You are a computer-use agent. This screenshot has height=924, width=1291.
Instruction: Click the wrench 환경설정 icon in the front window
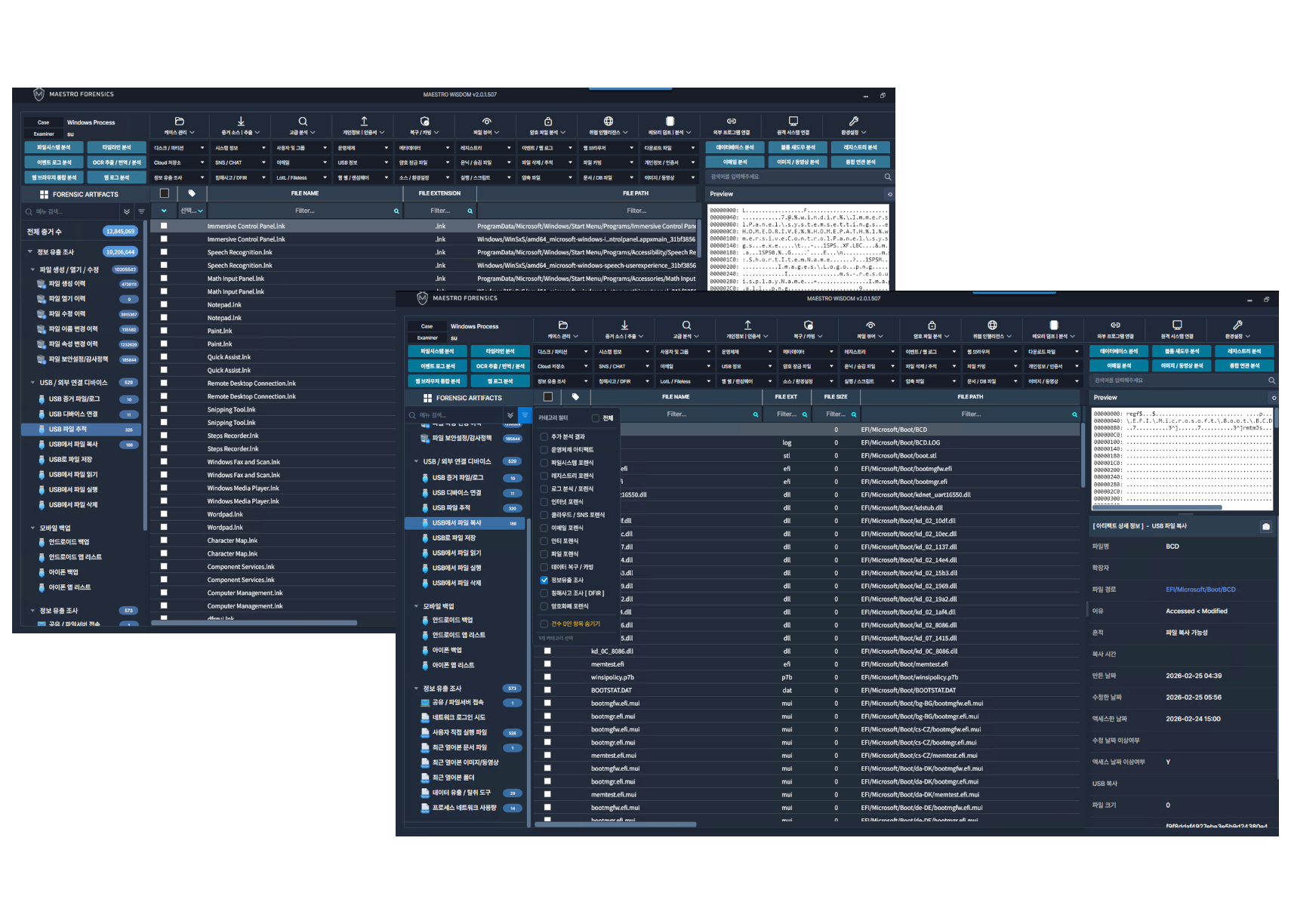tap(1237, 325)
